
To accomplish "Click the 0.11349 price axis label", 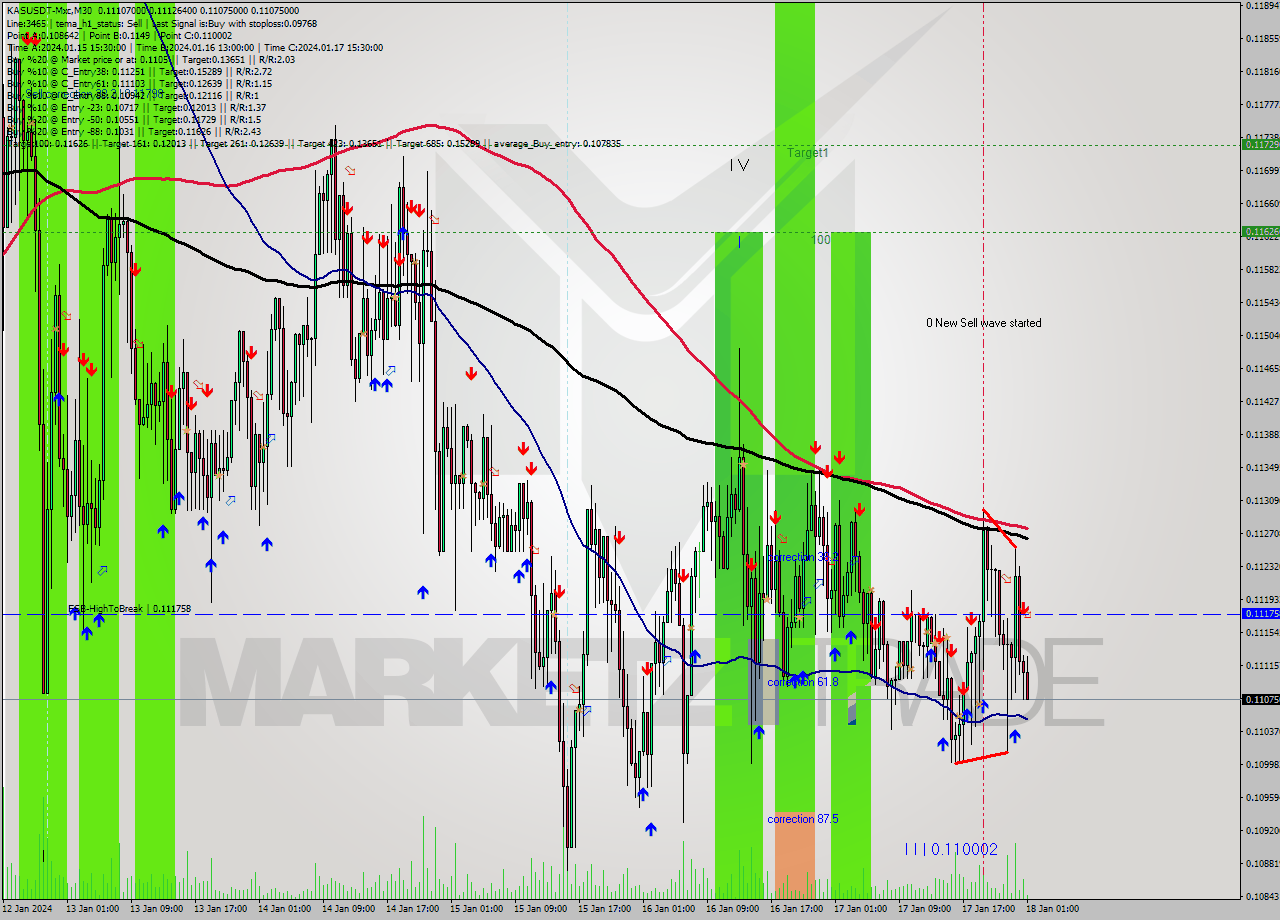I will 1262,467.
